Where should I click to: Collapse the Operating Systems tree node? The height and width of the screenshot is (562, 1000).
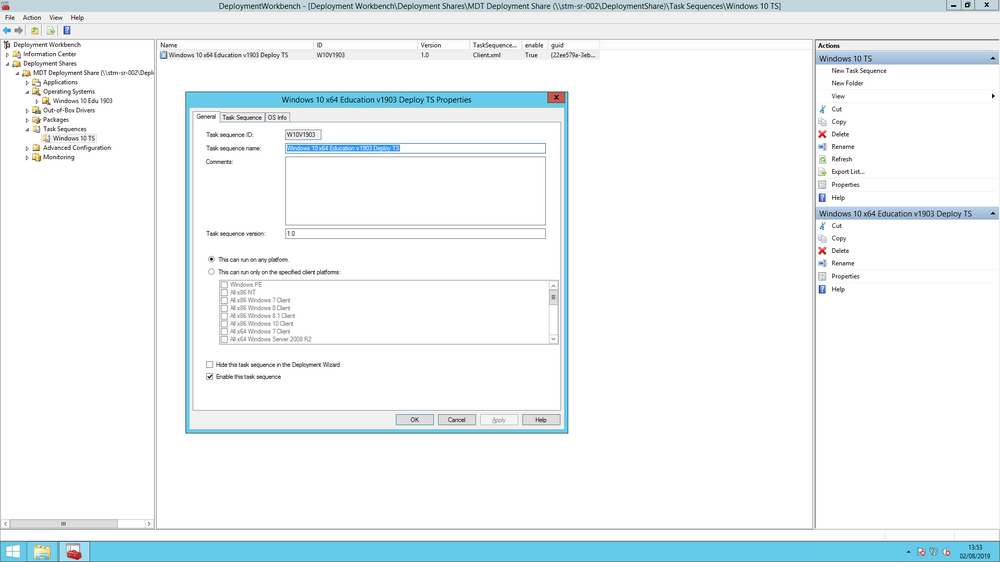(27, 92)
